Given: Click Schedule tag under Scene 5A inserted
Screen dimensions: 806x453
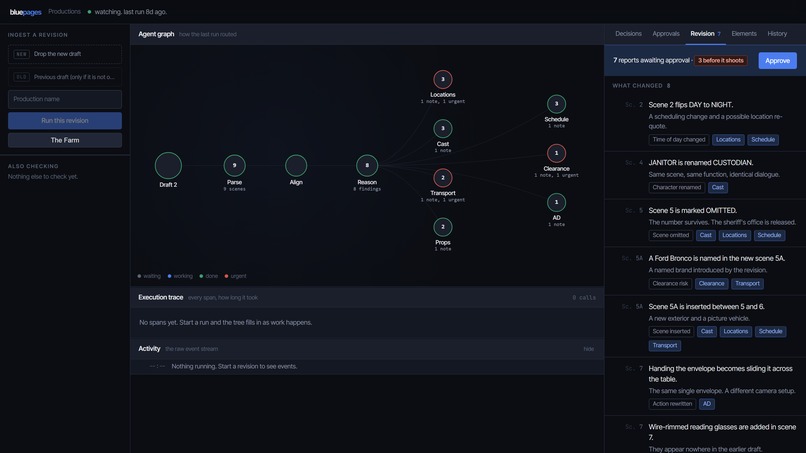Looking at the screenshot, I should (771, 332).
